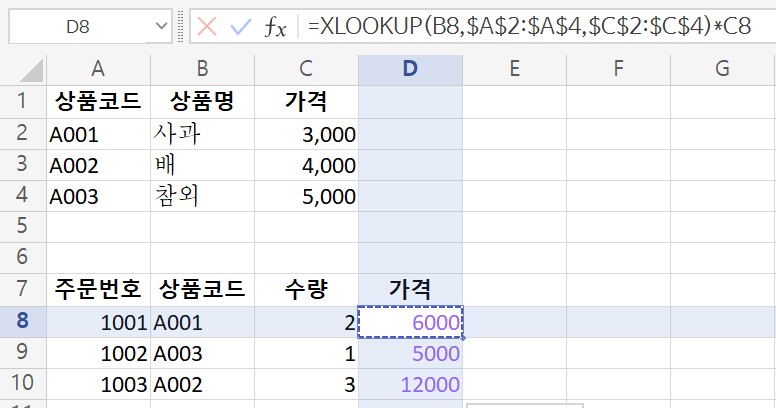Select column C header
This screenshot has height=408, width=776.
(306, 69)
